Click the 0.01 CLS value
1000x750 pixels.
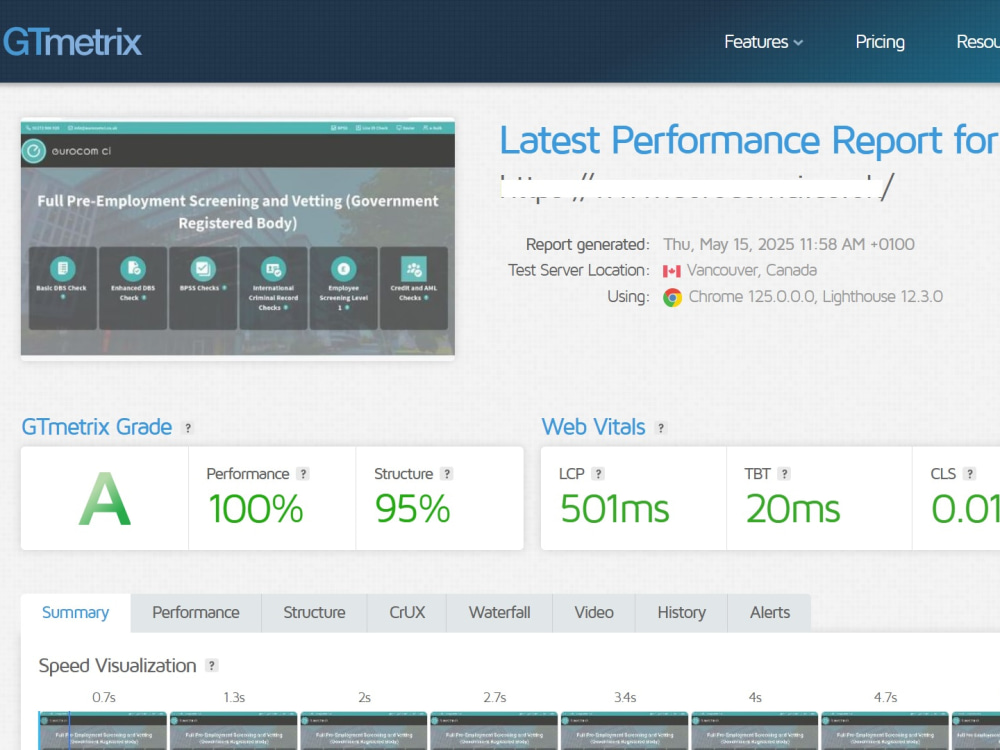coord(966,509)
